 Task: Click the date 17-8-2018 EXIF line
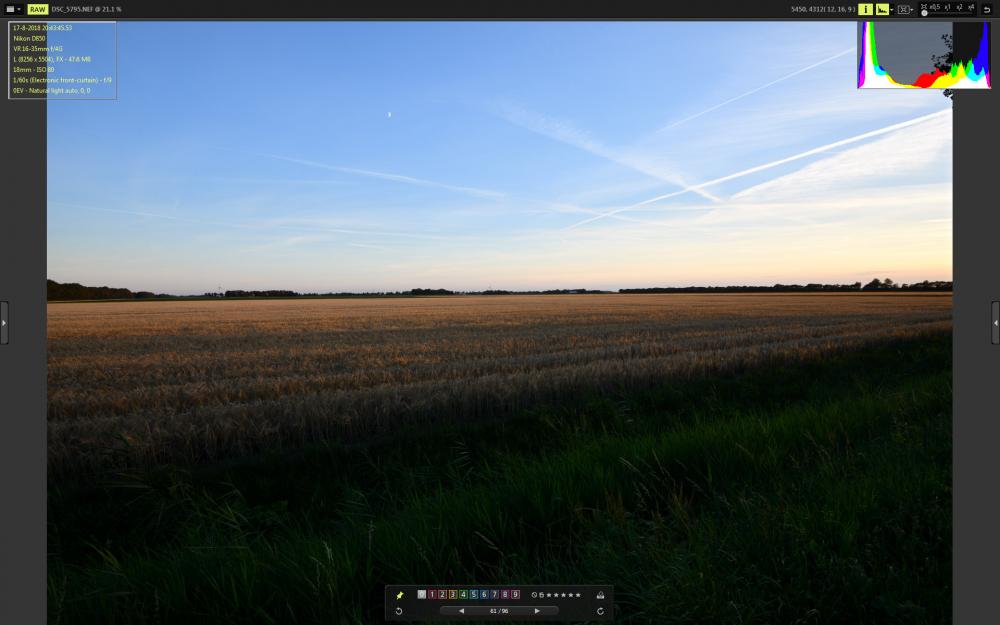pyautogui.click(x=42, y=28)
